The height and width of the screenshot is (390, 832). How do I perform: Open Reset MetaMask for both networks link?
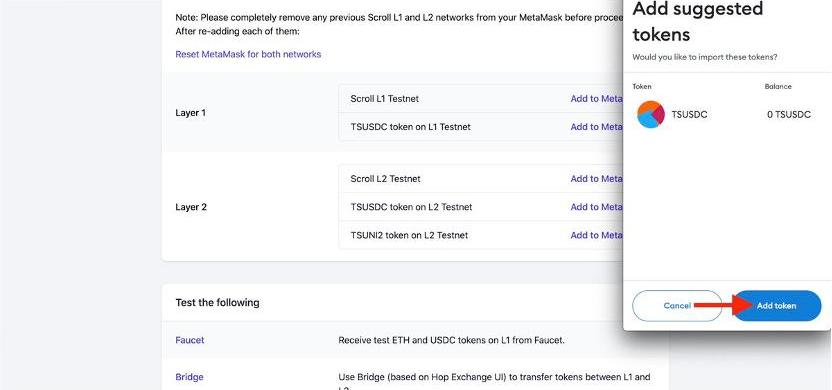click(248, 54)
